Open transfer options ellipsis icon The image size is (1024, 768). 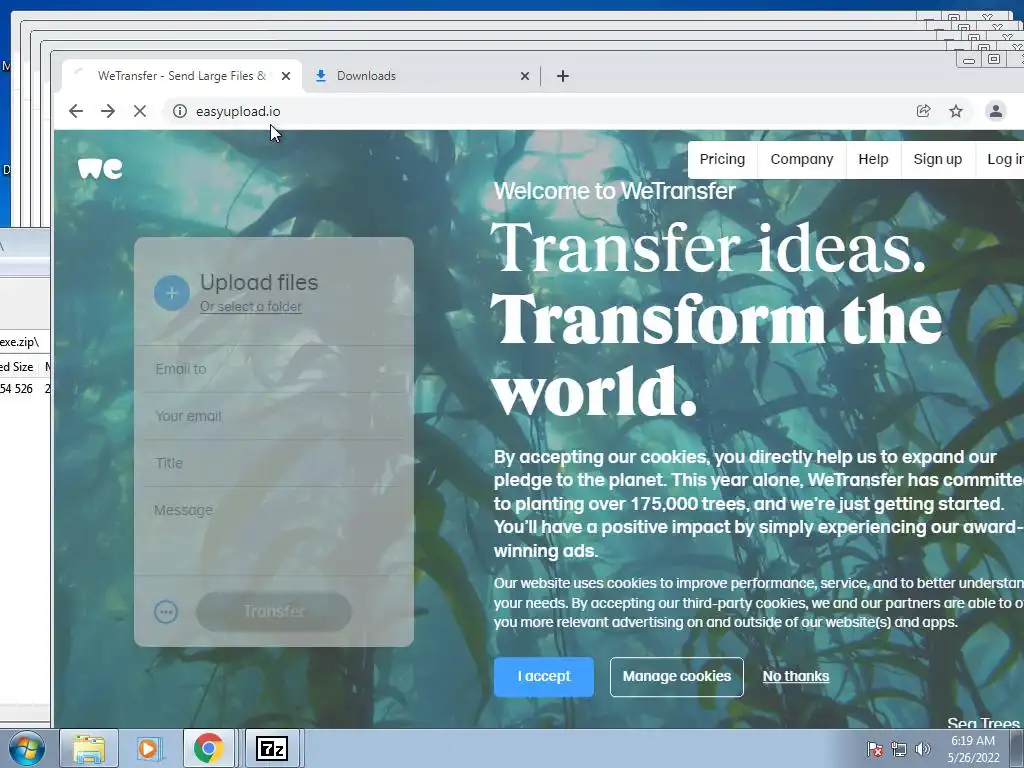(x=166, y=612)
